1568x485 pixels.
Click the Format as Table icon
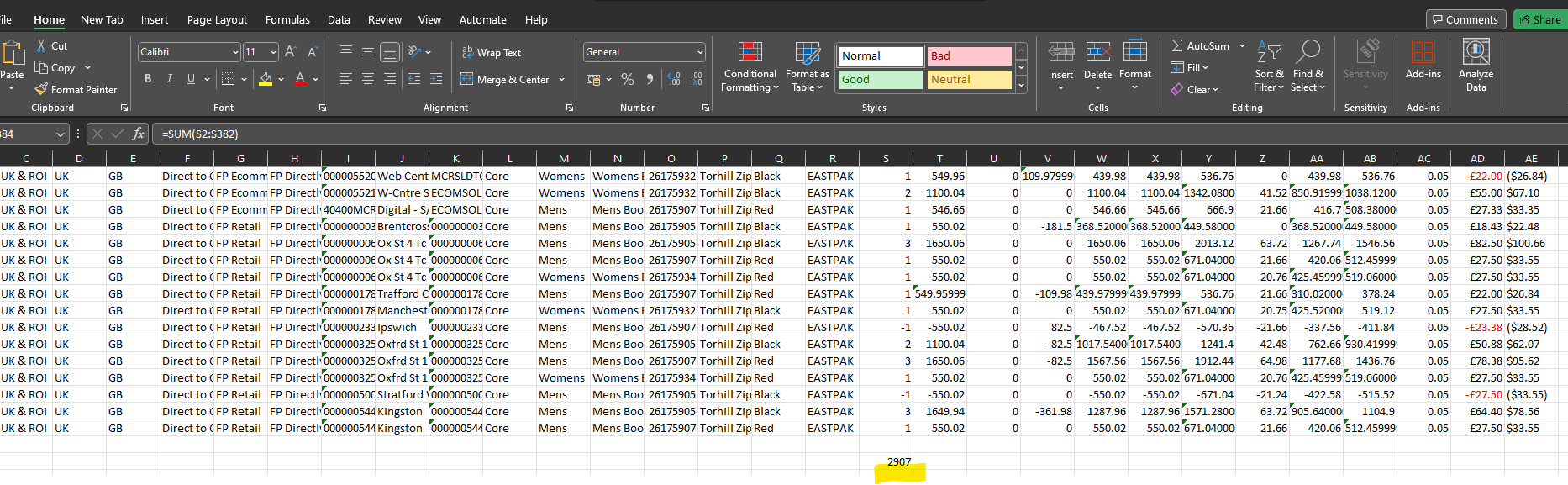(808, 52)
